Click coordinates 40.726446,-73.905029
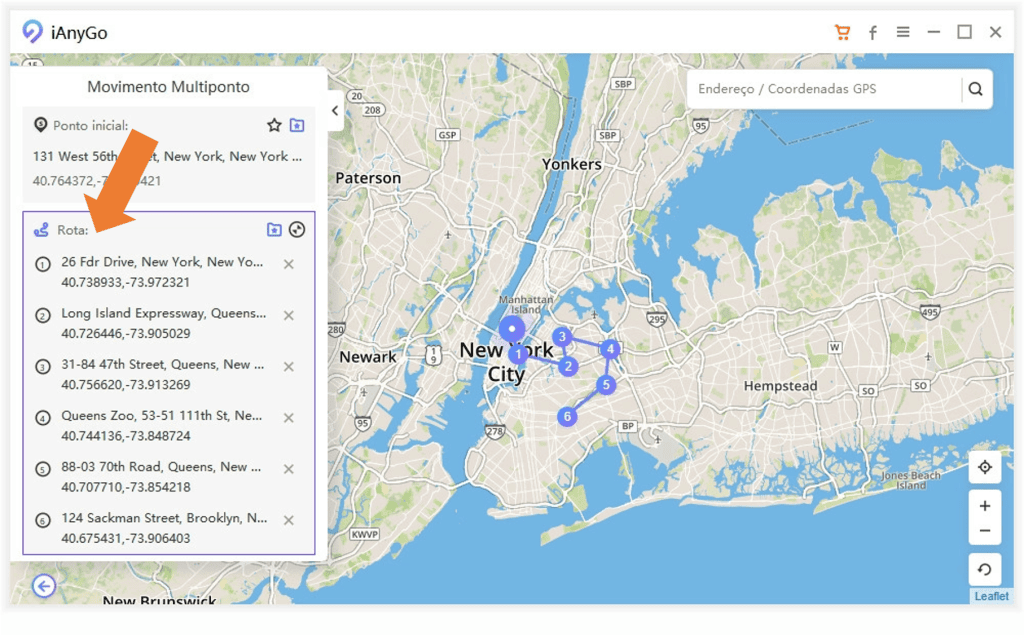Image resolution: width=1024 pixels, height=635 pixels. point(125,333)
